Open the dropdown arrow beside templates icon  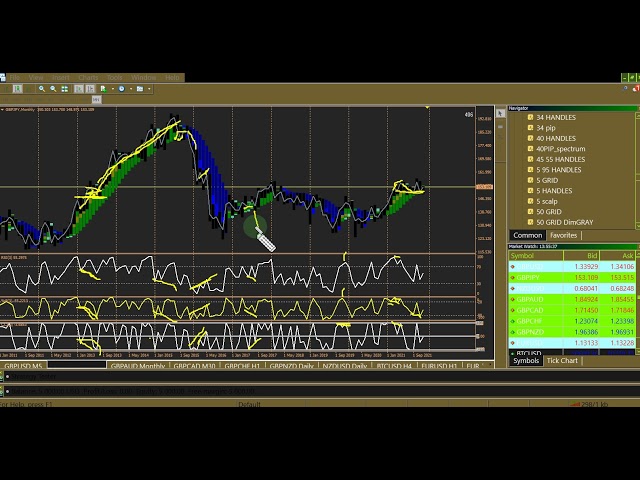pos(149,89)
